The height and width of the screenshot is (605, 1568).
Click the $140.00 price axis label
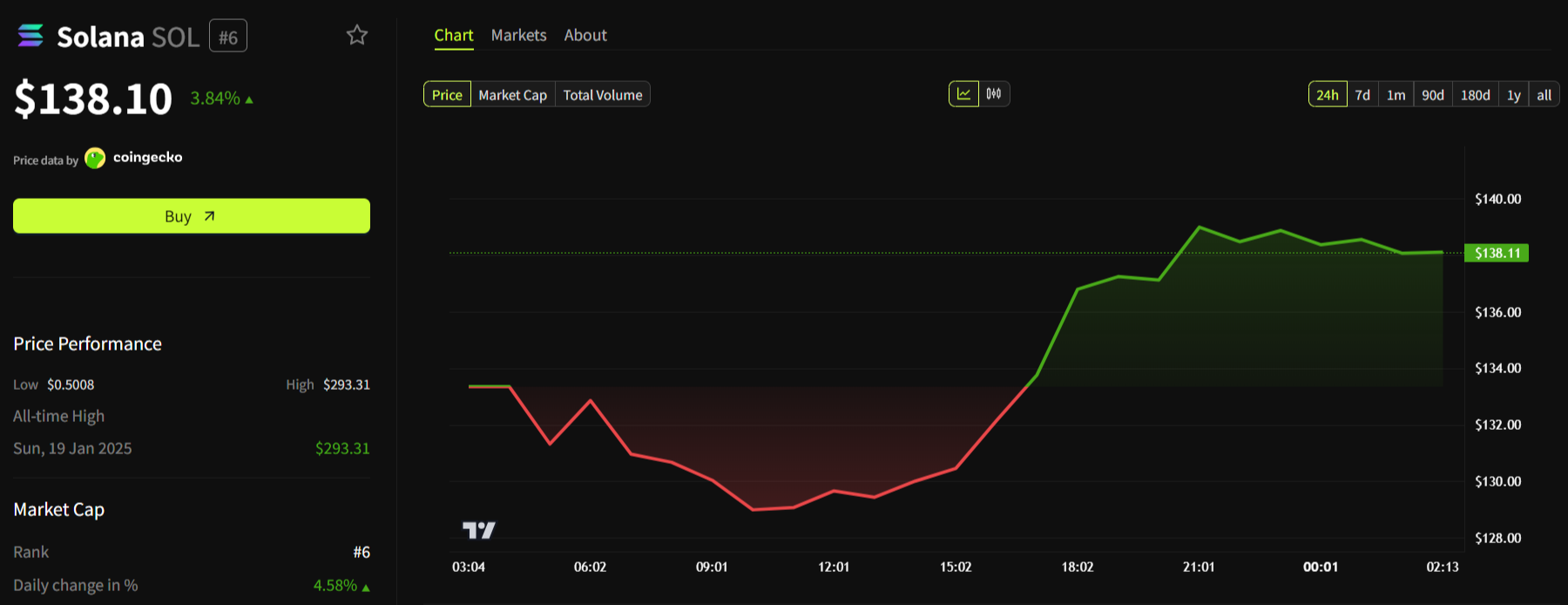(x=1498, y=199)
